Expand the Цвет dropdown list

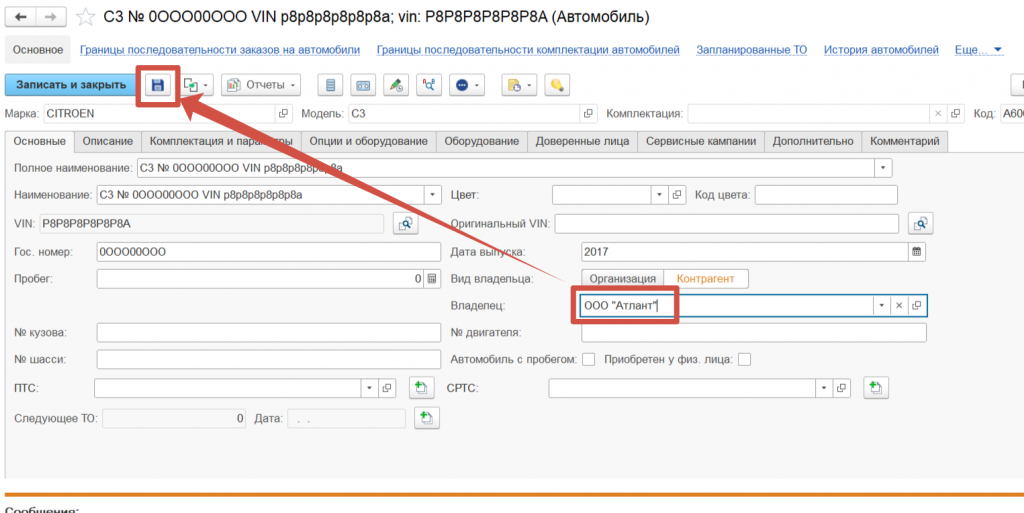[659, 195]
